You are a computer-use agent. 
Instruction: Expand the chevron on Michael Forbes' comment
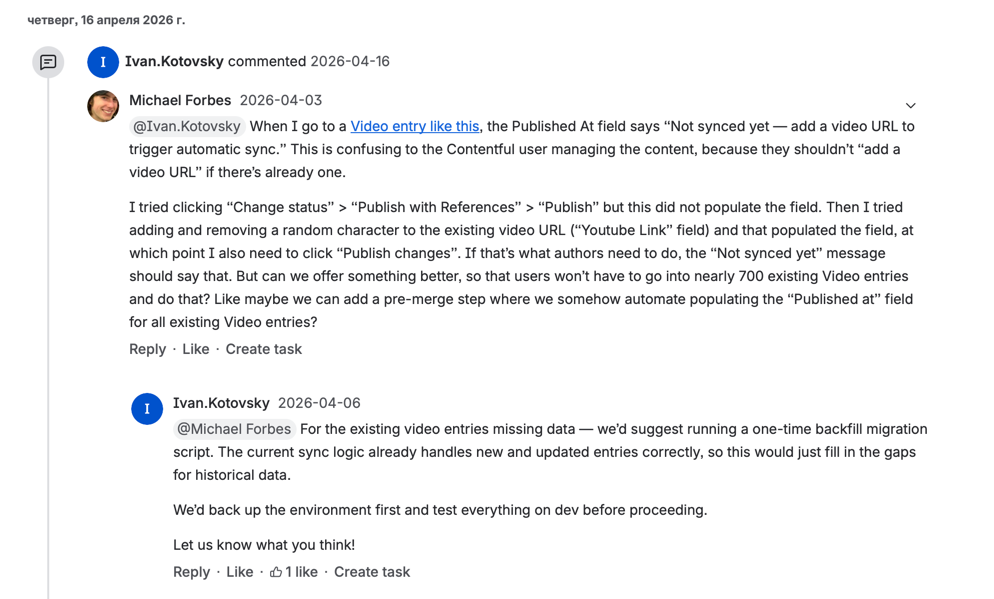(910, 105)
